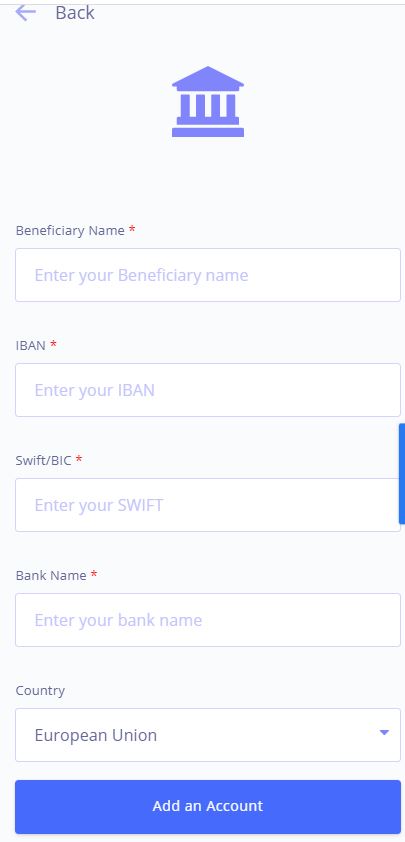405x842 pixels.
Task: Select the SWIFT code input field
Action: pos(207,505)
